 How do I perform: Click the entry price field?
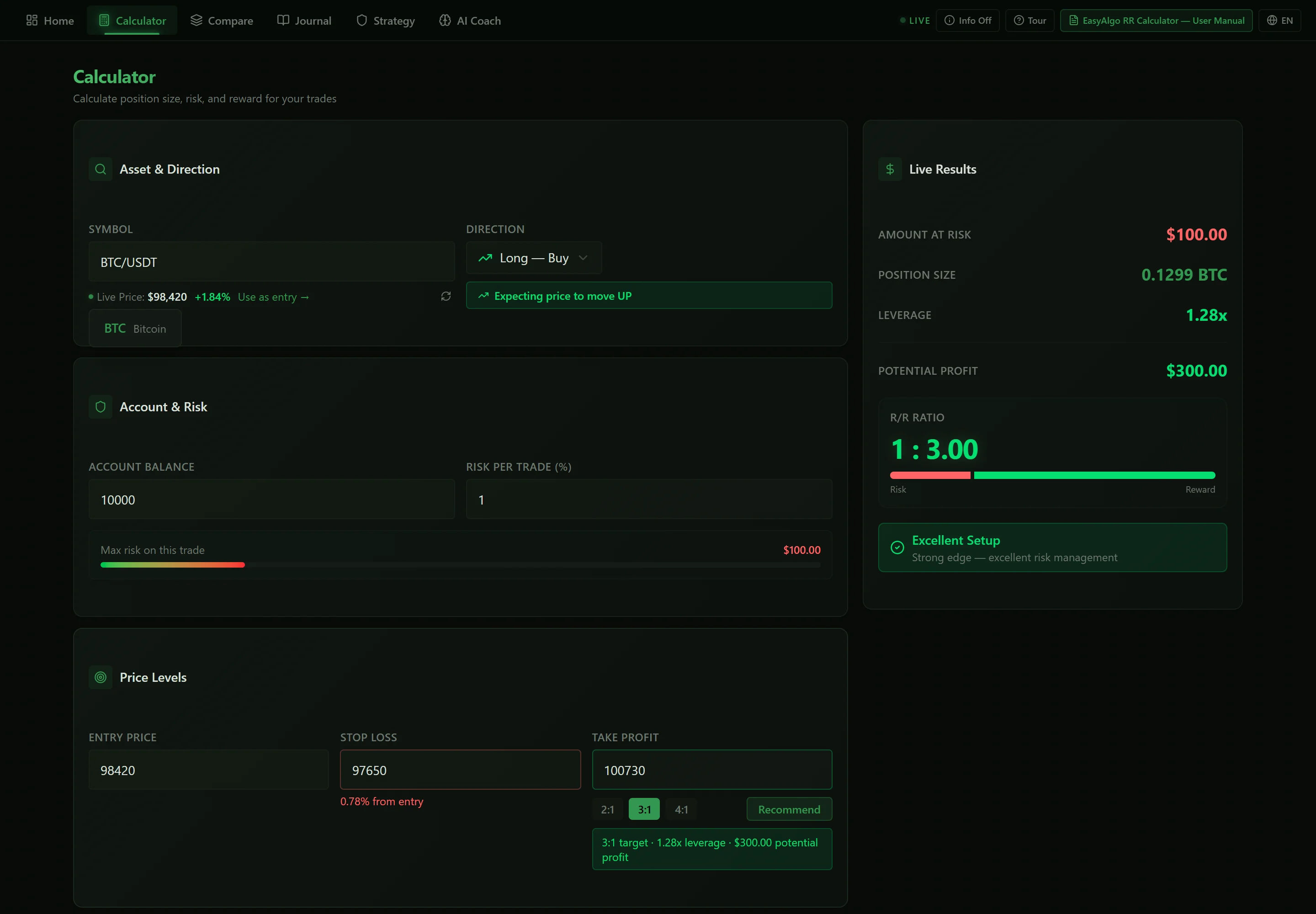click(x=208, y=770)
